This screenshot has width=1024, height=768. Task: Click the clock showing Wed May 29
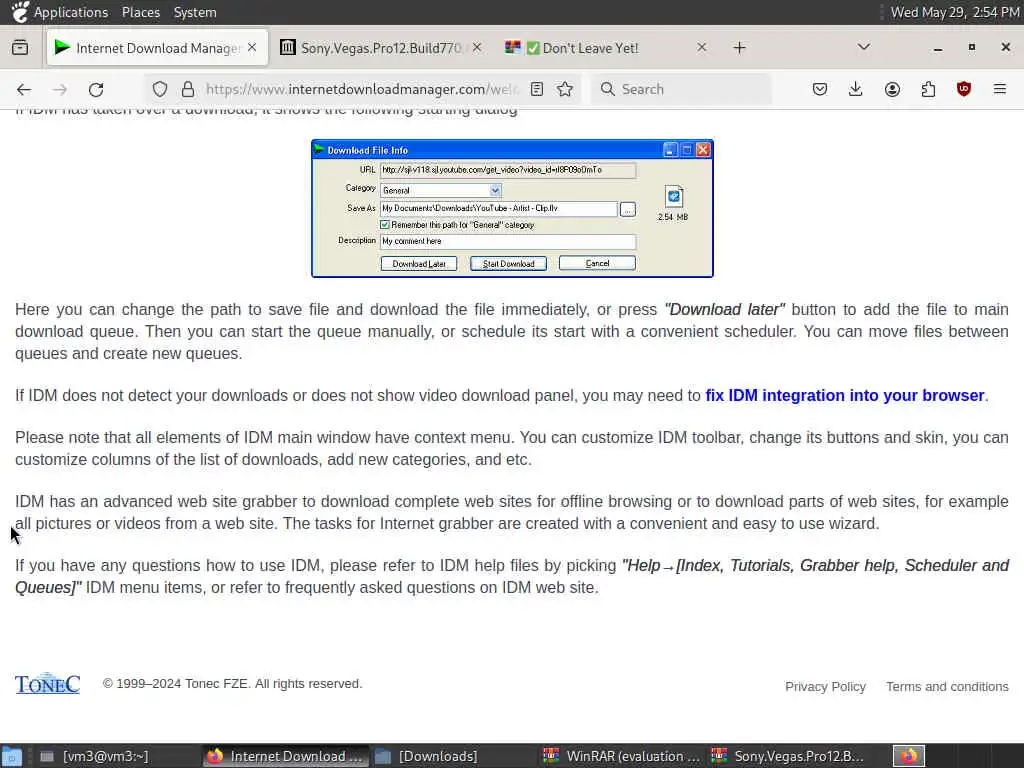[x=955, y=12]
